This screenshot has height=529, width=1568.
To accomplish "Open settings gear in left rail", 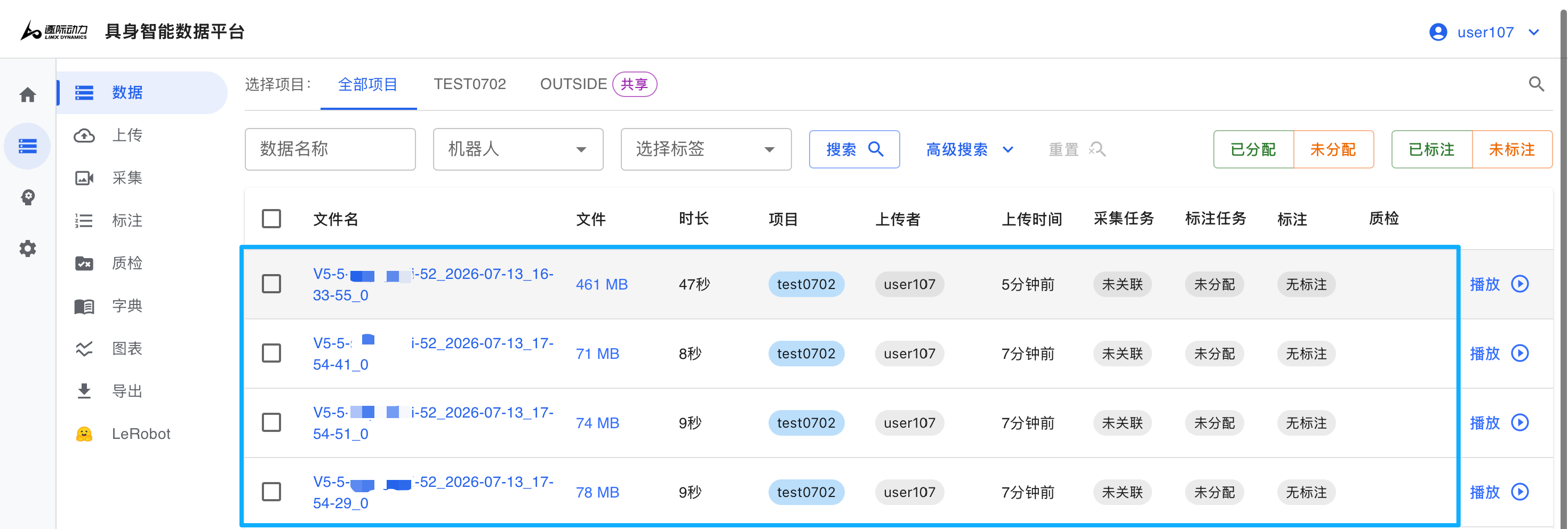I will point(27,249).
